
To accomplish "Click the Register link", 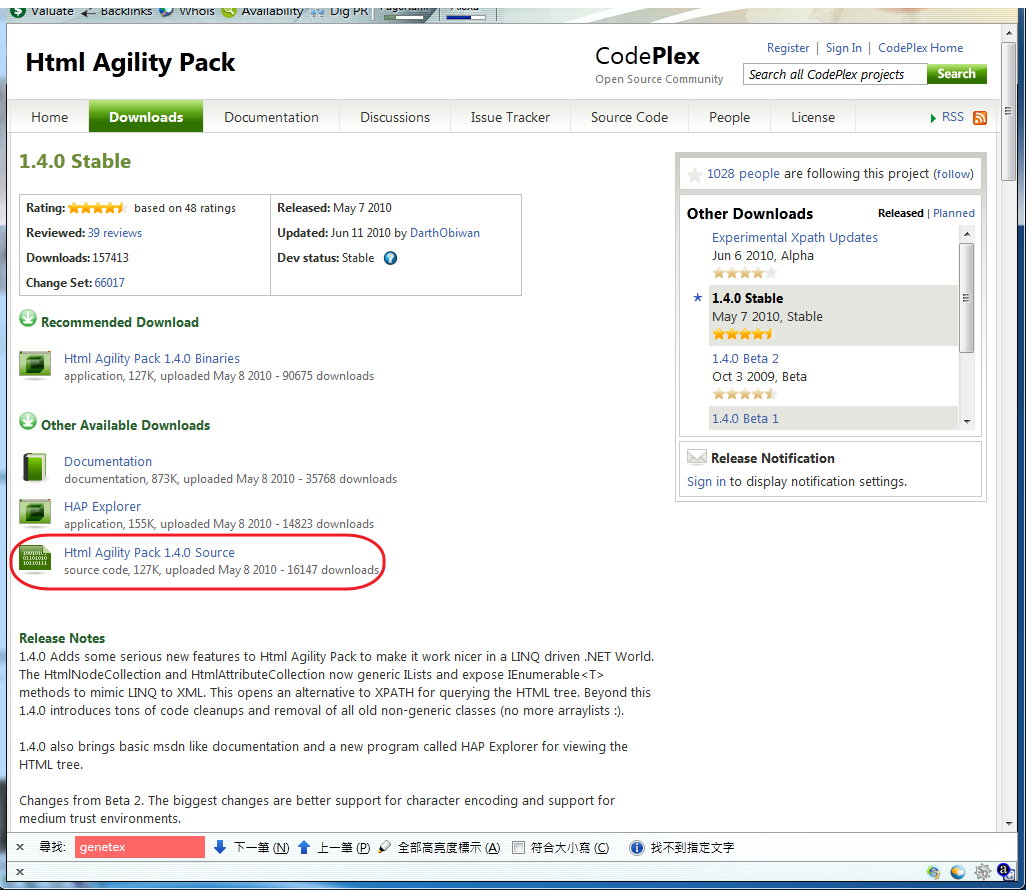I will click(788, 48).
